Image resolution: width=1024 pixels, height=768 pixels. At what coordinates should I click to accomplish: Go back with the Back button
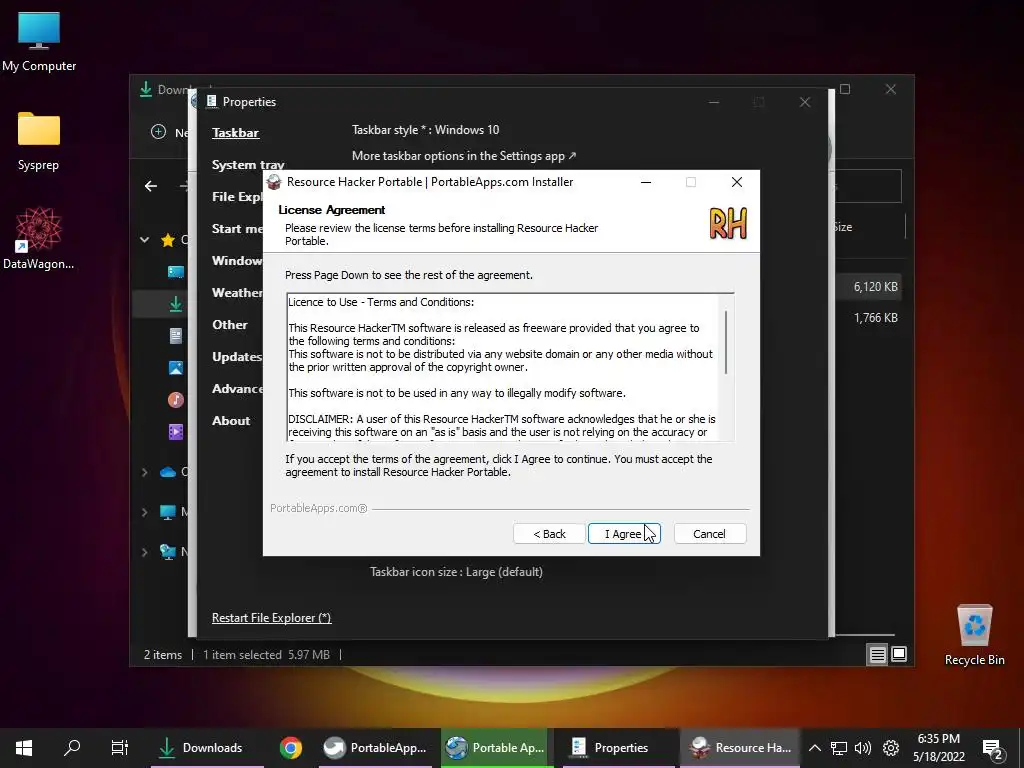coord(549,534)
